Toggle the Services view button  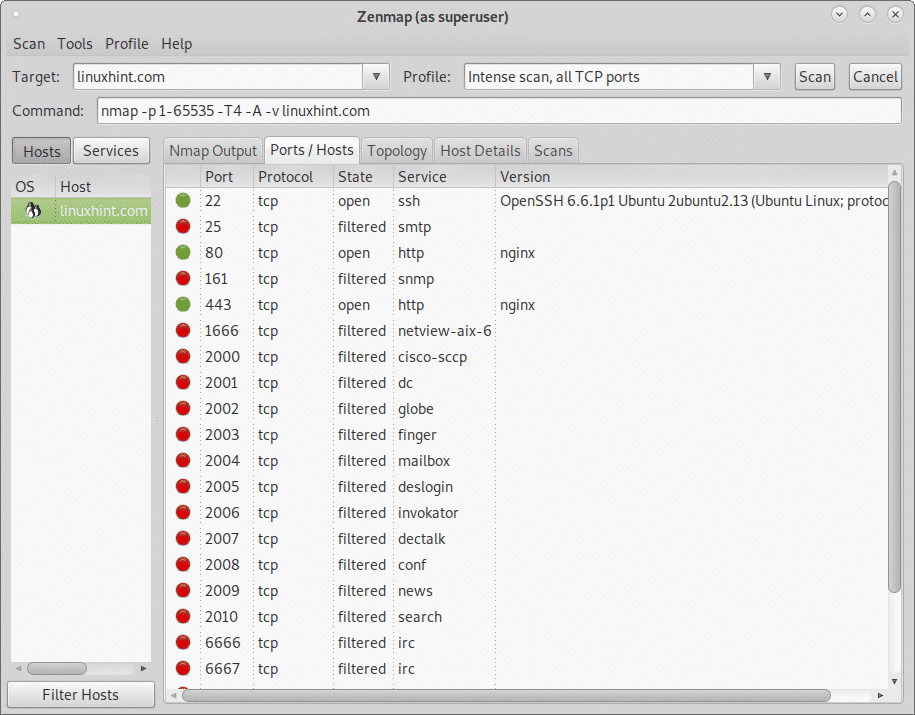[x=111, y=151]
